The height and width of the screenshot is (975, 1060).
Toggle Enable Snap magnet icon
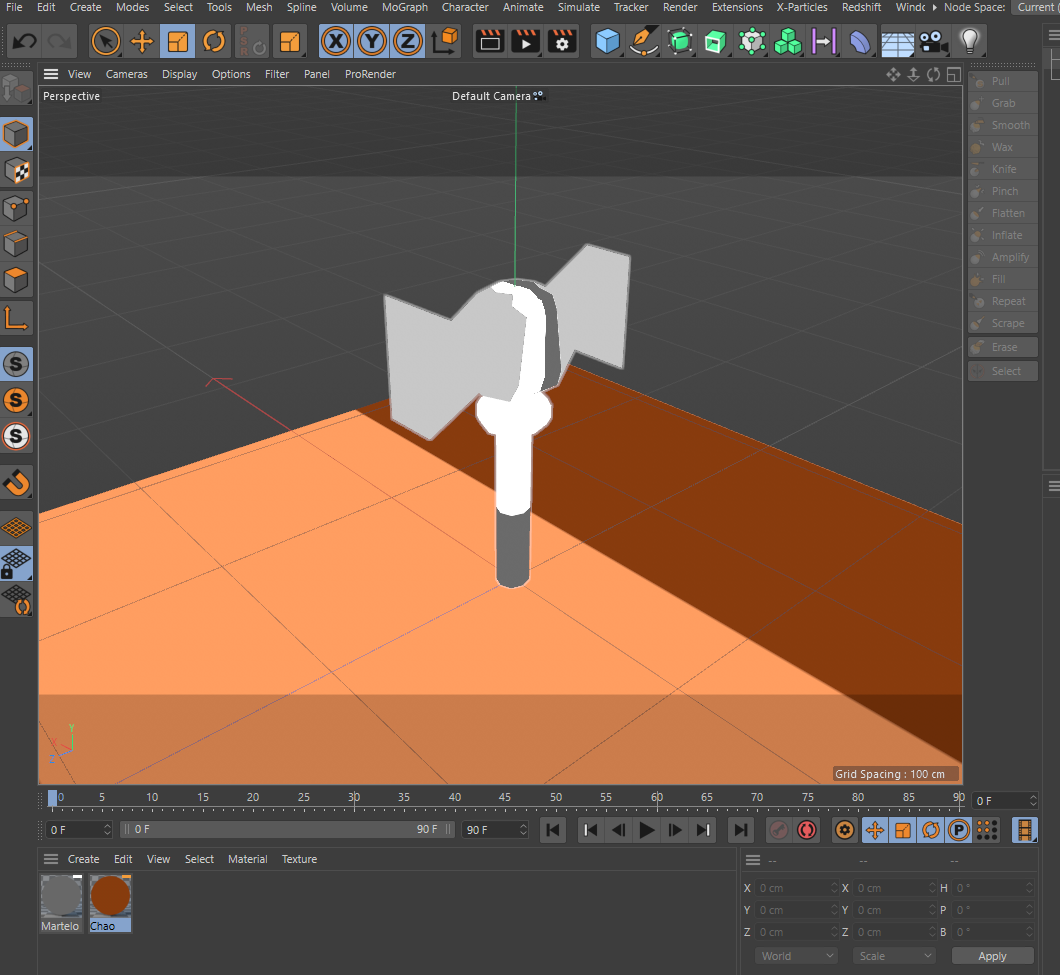[16, 482]
